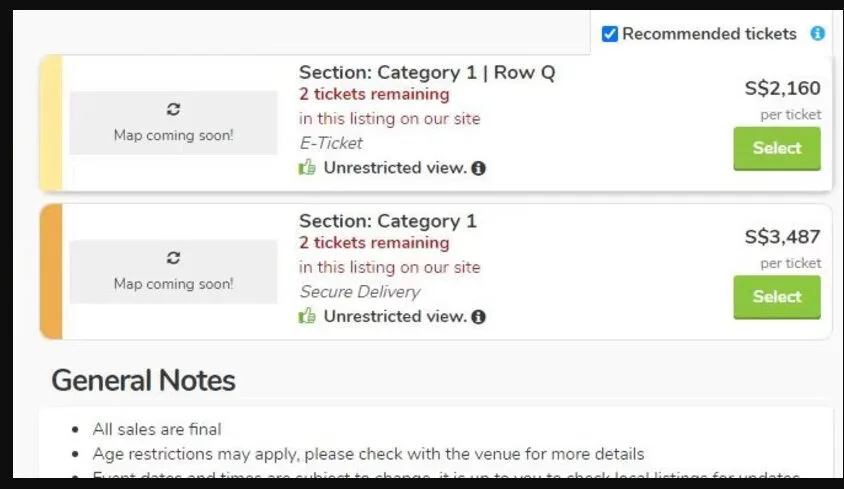
Task: Click info icon beside Recommended tickets
Action: pos(818,34)
